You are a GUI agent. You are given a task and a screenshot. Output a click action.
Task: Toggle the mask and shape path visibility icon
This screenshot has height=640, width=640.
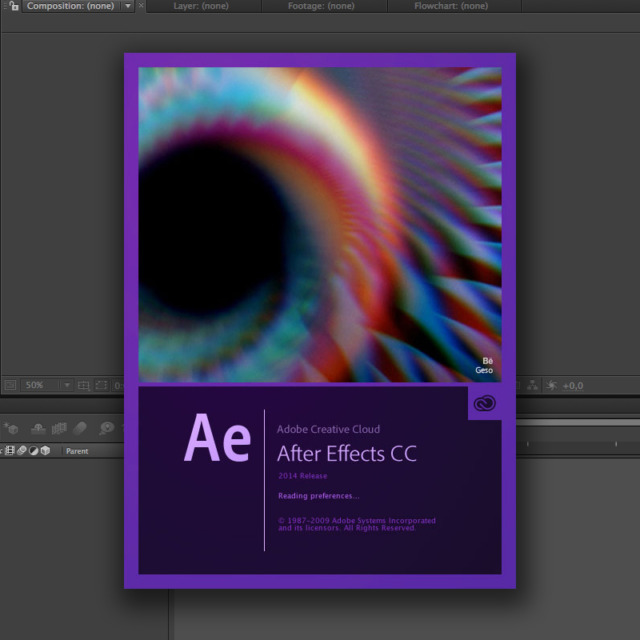(101, 385)
